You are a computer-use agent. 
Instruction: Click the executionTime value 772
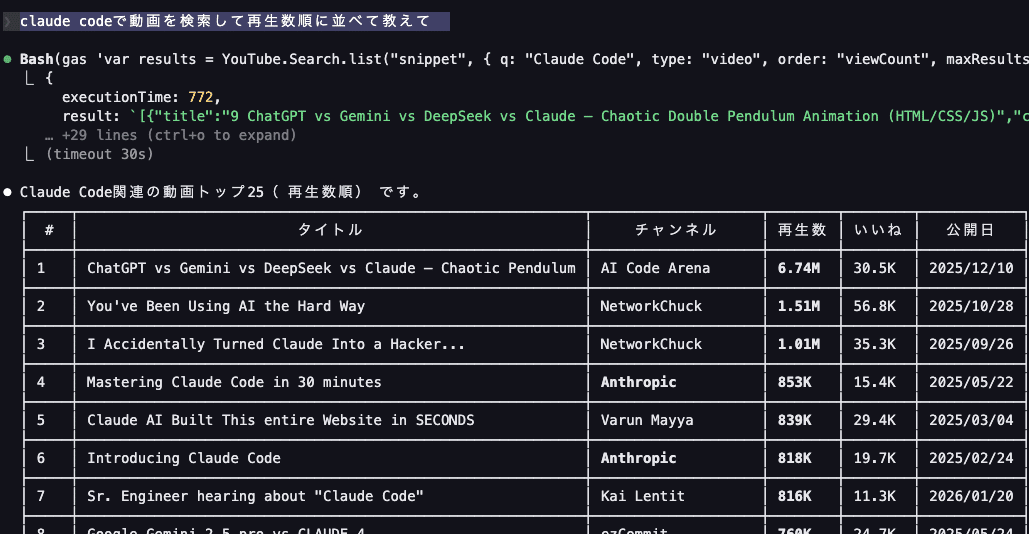click(x=201, y=97)
